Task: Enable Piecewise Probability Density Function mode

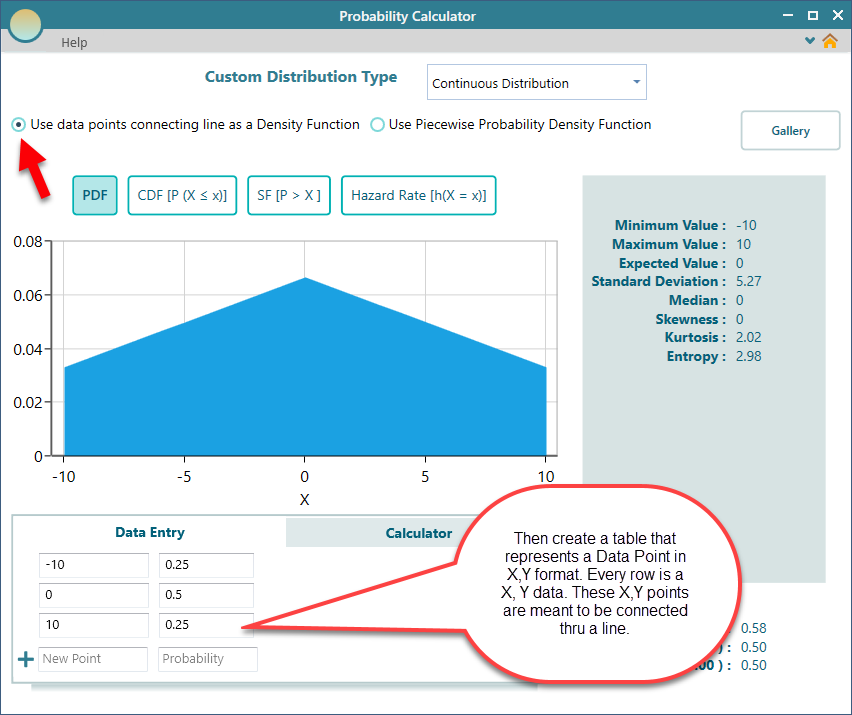Action: [377, 124]
